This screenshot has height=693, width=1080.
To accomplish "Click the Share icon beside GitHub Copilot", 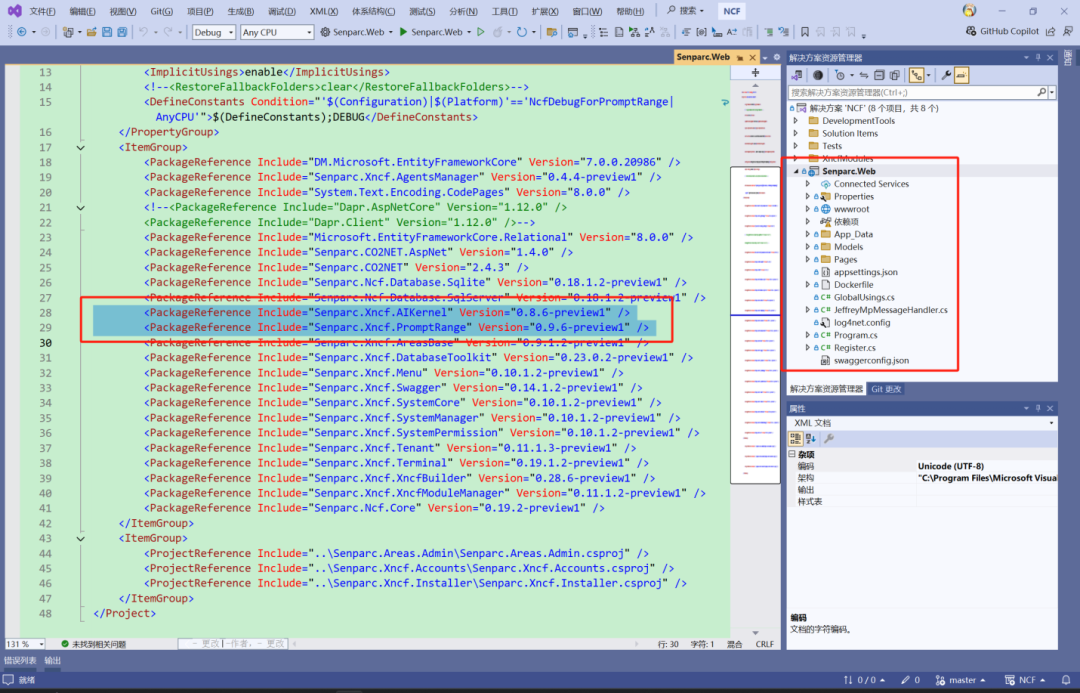I will click(x=1050, y=32).
